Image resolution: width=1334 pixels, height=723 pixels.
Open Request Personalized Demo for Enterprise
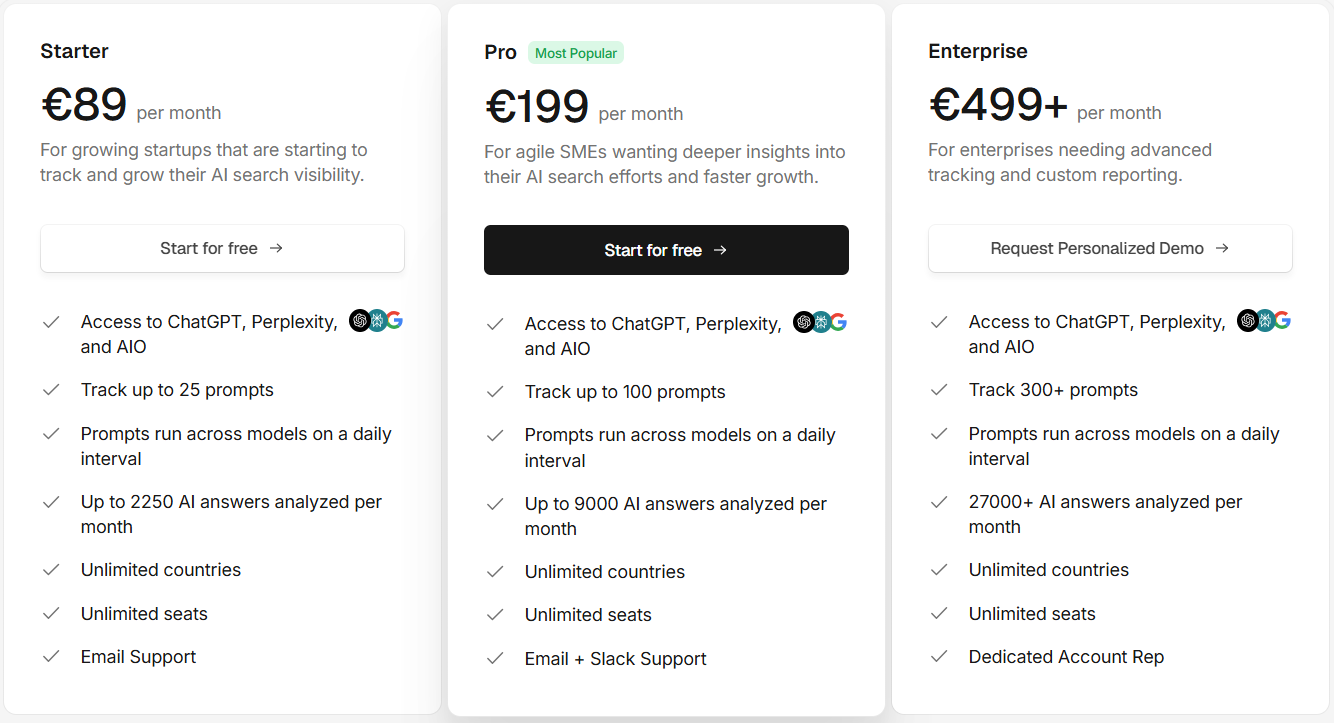tap(1109, 248)
